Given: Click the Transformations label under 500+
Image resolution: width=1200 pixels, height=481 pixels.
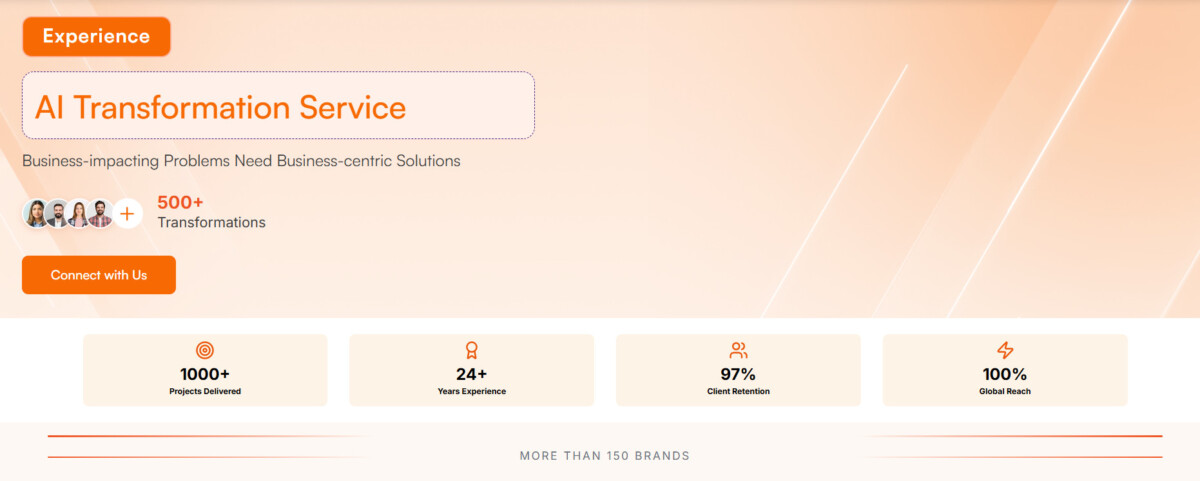Looking at the screenshot, I should click(211, 222).
